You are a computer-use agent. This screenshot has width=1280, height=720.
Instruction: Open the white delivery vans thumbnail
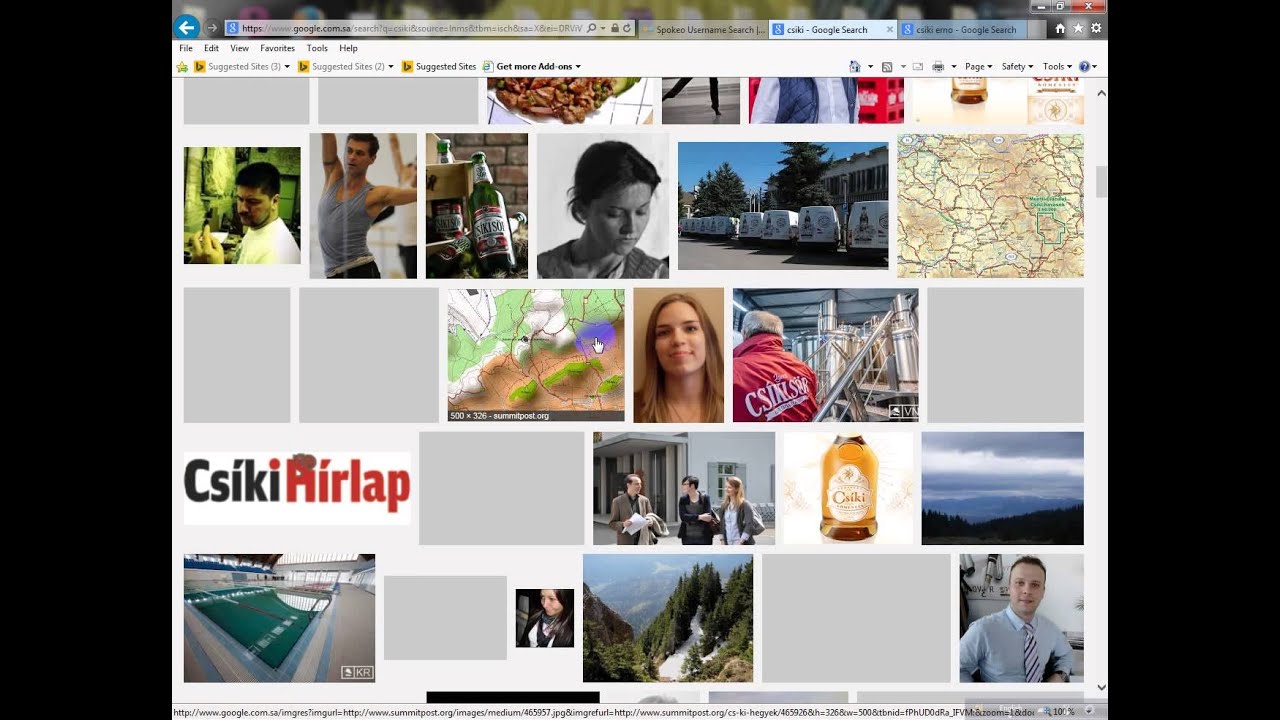pos(783,206)
